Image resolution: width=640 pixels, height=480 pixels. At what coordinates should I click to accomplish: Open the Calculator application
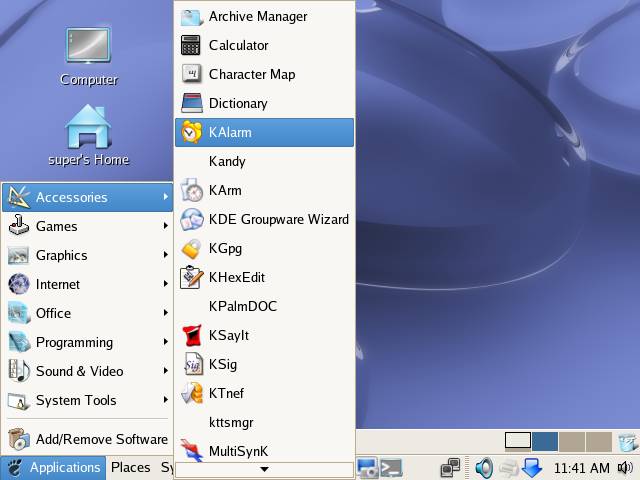coord(238,45)
